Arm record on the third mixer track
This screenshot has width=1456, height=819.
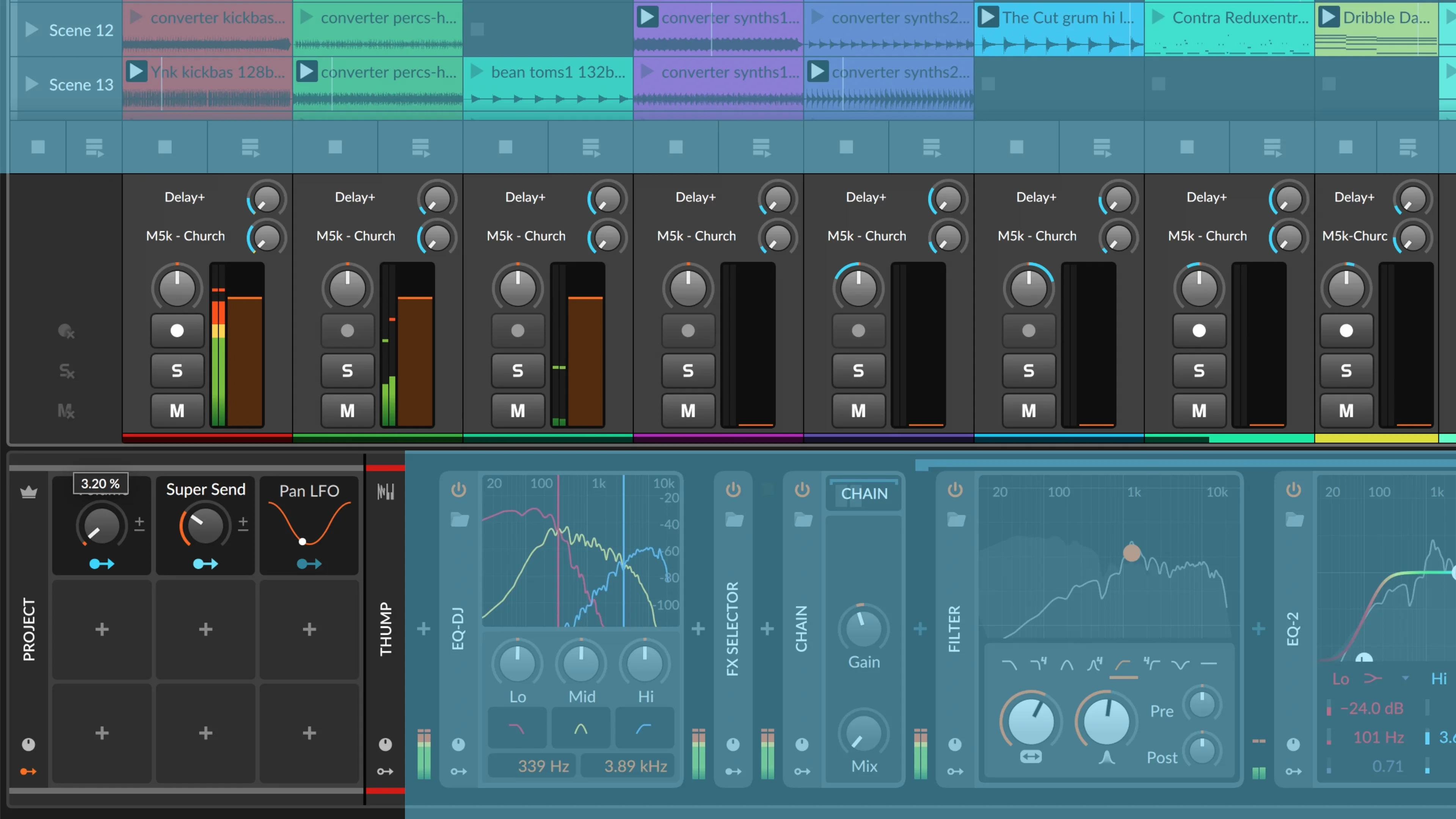(517, 331)
